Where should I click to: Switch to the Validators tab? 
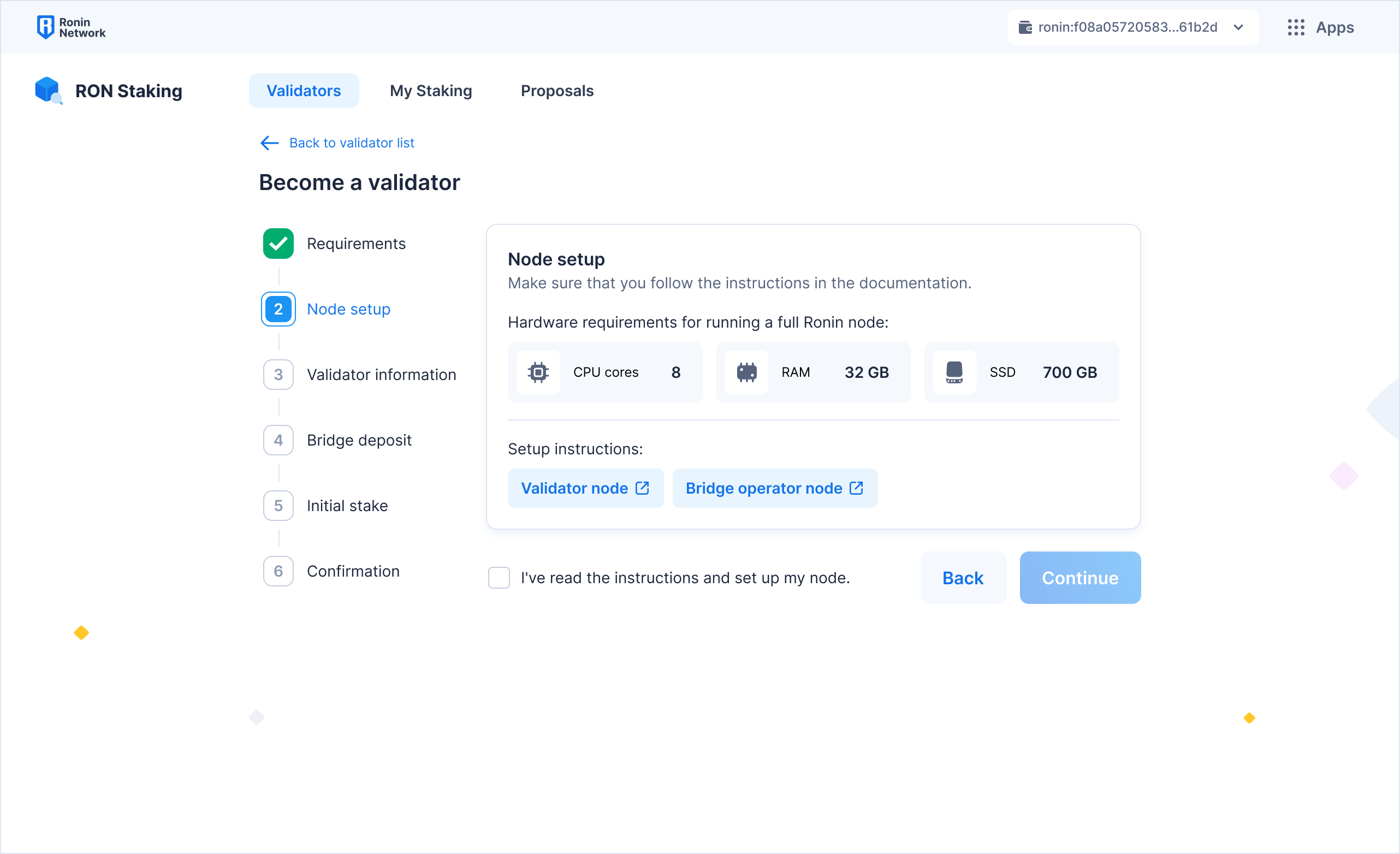pyautogui.click(x=304, y=91)
